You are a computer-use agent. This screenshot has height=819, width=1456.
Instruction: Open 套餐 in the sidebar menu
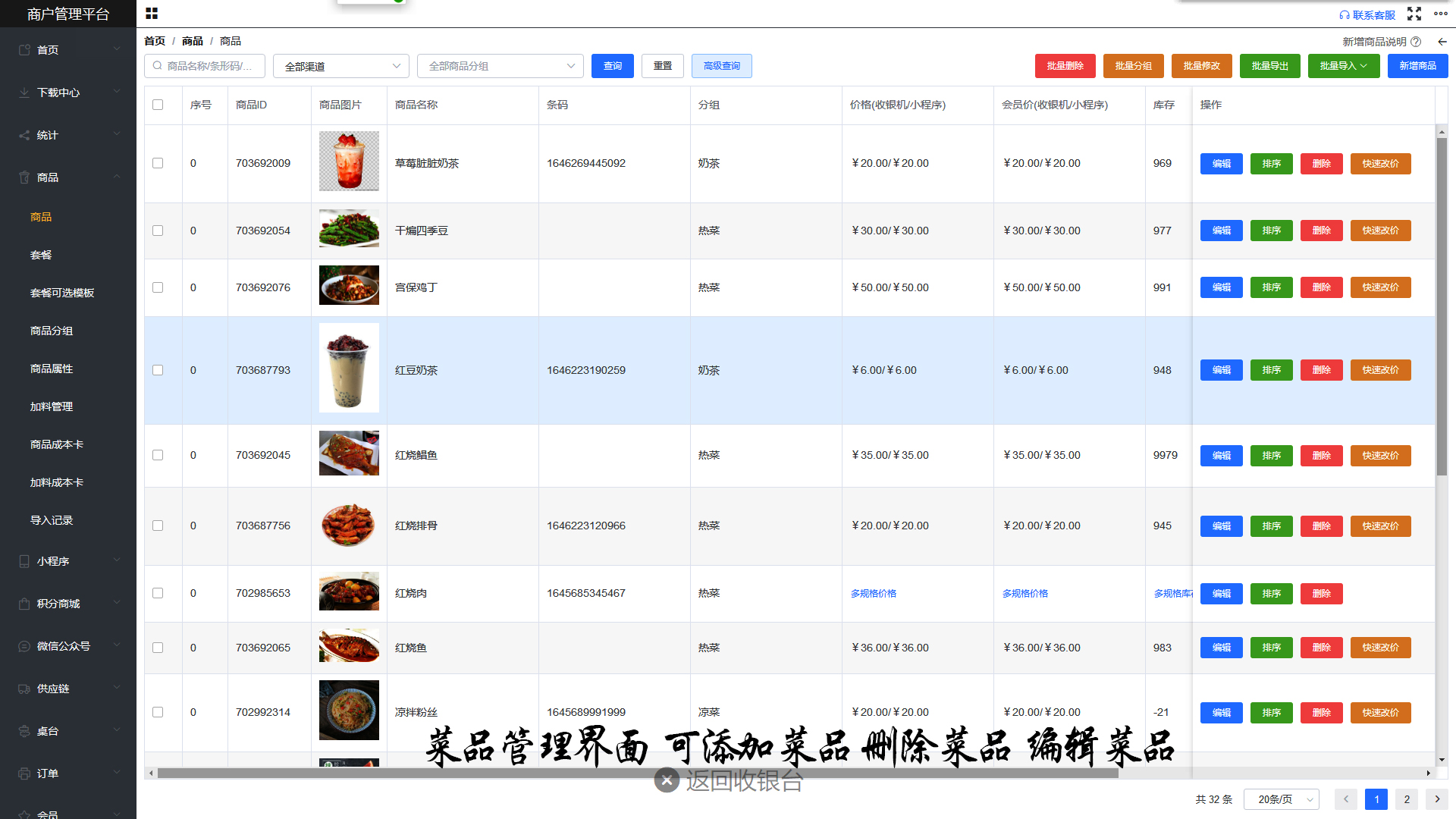[x=41, y=255]
